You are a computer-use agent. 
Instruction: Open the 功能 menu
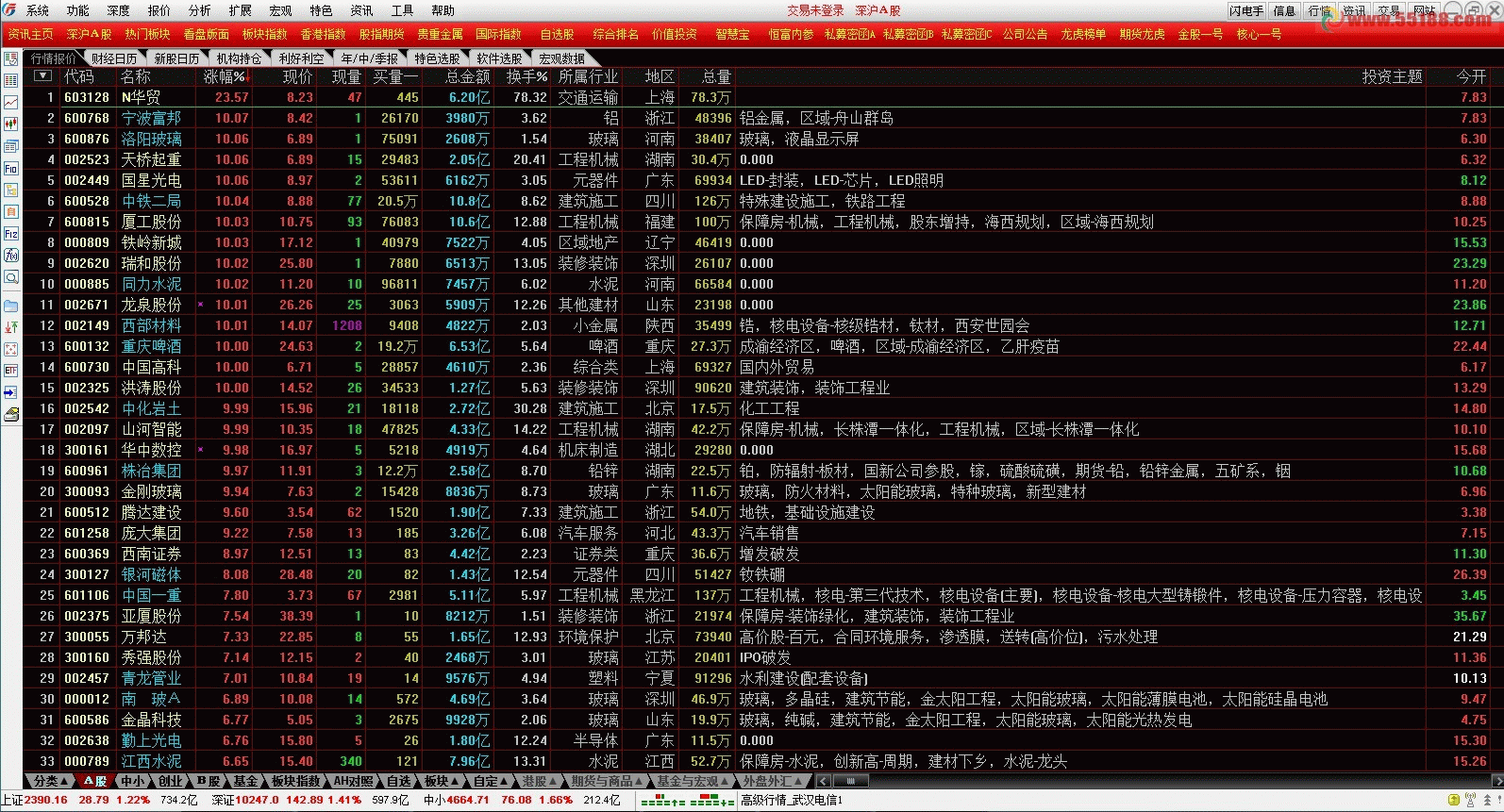click(78, 10)
